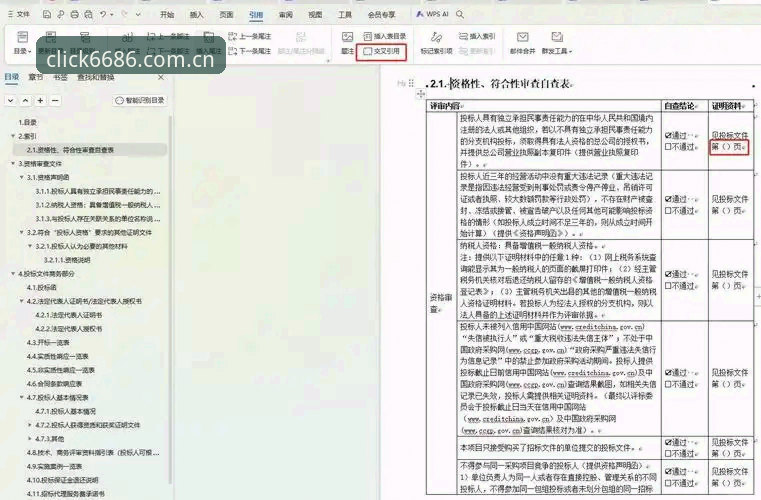Switch to 章节 tab in navigation pane
Screen dimensions: 761x500
[x=35, y=77]
